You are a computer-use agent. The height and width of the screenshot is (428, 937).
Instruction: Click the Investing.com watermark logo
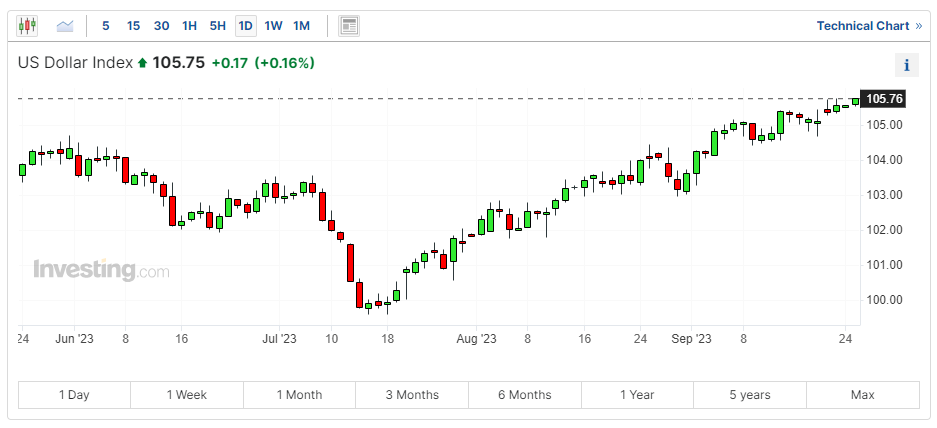click(101, 270)
